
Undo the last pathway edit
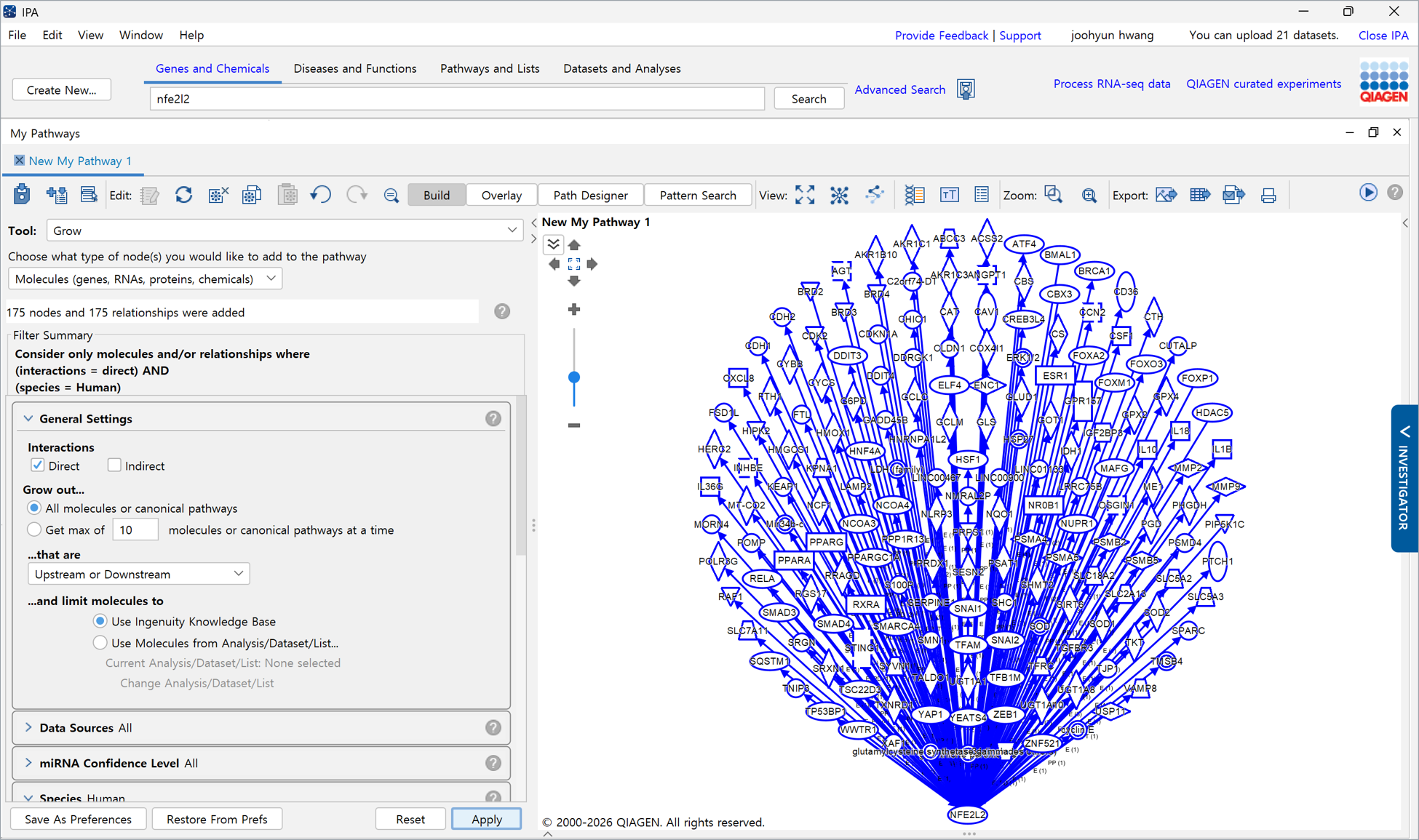pyautogui.click(x=321, y=195)
